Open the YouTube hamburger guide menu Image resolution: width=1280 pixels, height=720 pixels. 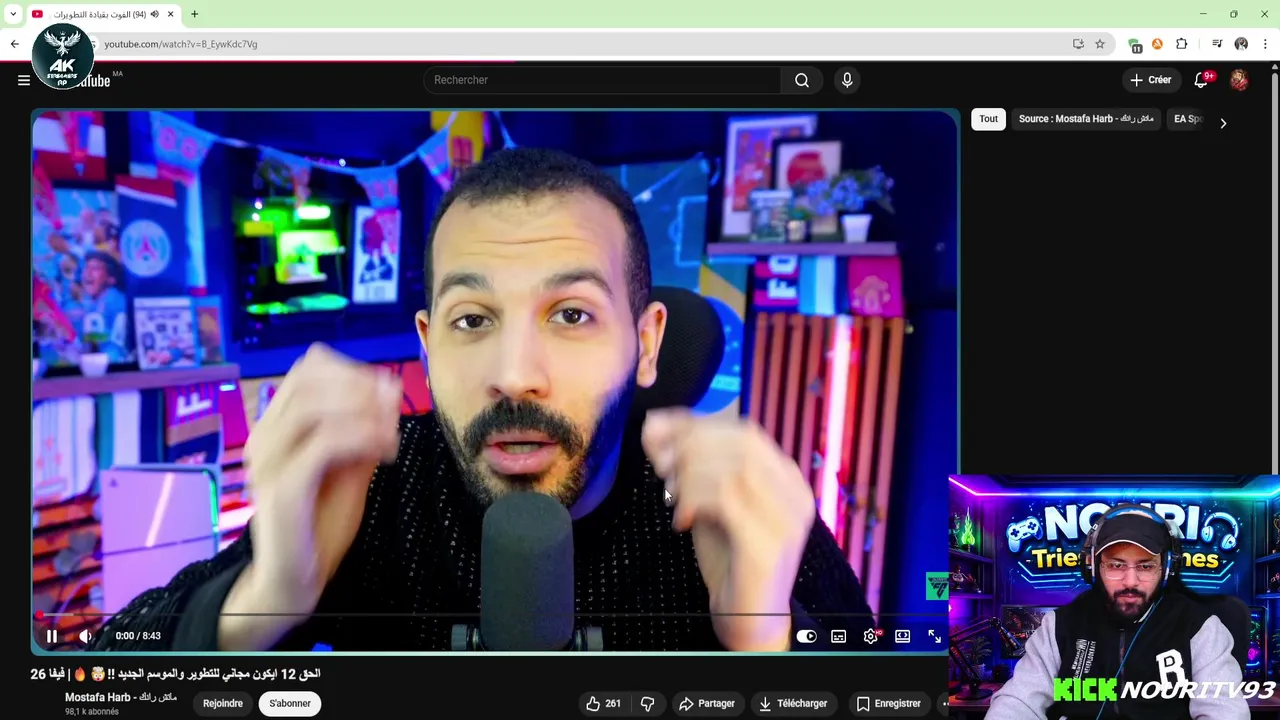[24, 80]
